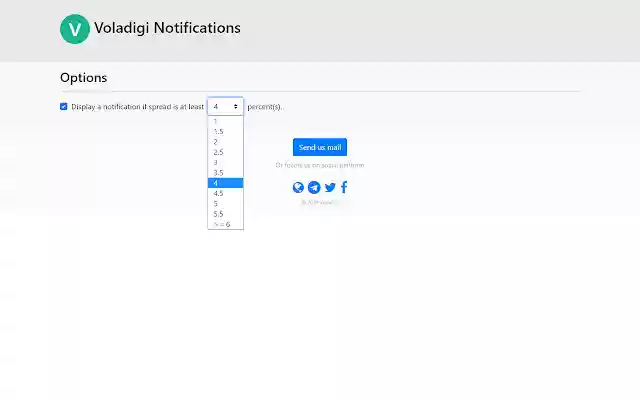Uncheck the display notification checkbox
Viewport: 640px width, 400px height.
coord(64,107)
